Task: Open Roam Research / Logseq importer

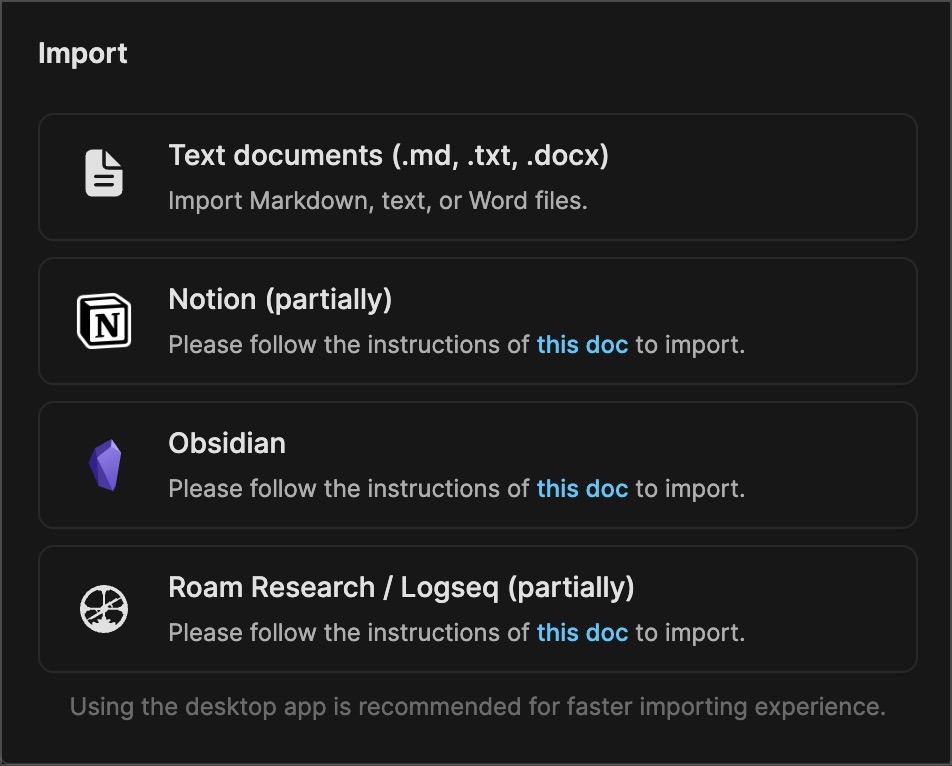Action: (477, 608)
